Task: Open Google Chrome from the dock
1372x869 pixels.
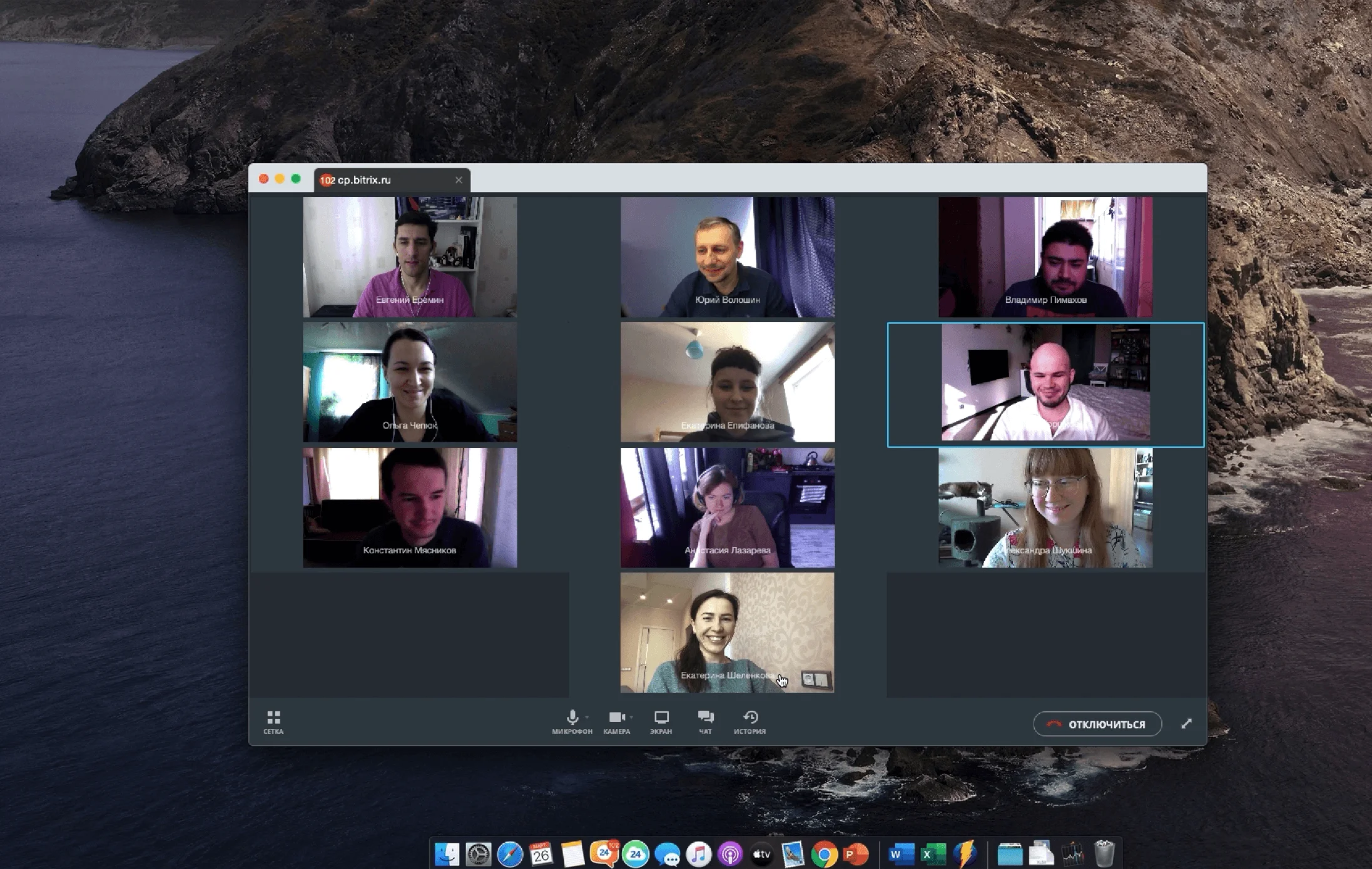Action: click(x=825, y=855)
